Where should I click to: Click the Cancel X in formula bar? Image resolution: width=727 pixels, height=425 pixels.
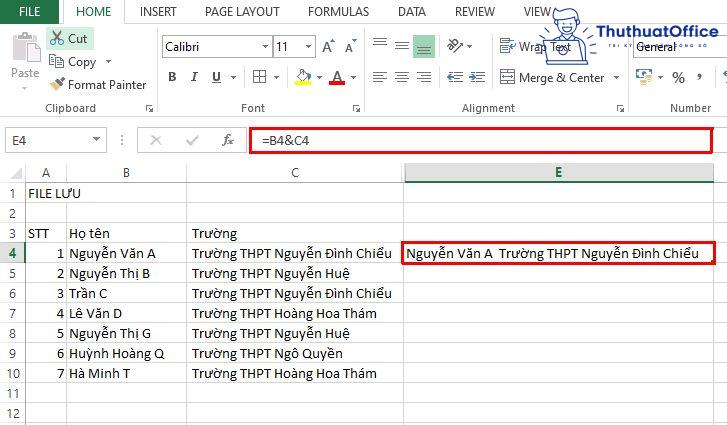pos(156,140)
